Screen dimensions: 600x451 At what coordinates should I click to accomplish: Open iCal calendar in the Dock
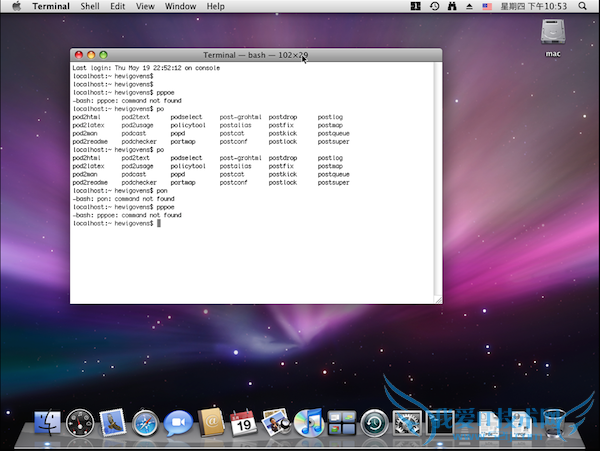pos(244,425)
